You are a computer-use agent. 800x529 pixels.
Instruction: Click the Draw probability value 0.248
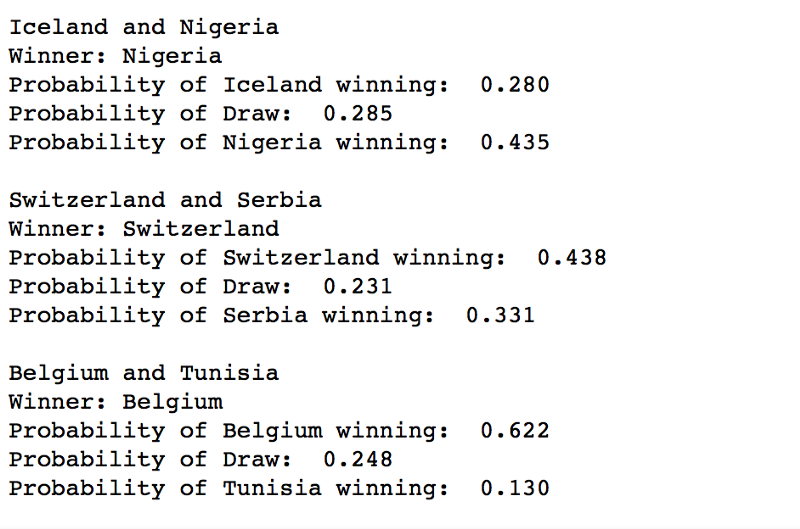(x=358, y=459)
